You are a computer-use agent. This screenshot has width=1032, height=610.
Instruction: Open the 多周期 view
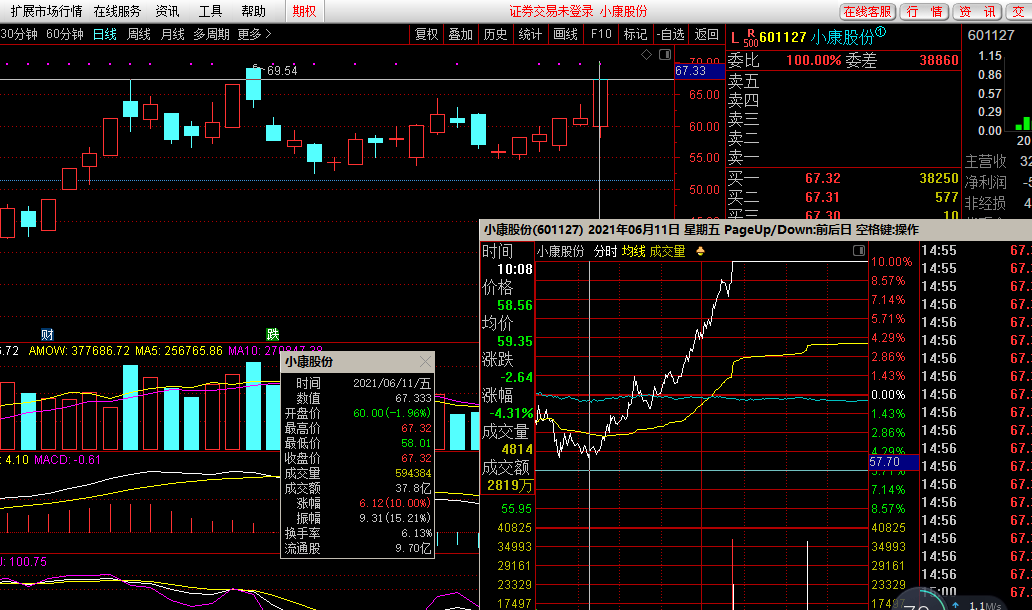click(211, 34)
